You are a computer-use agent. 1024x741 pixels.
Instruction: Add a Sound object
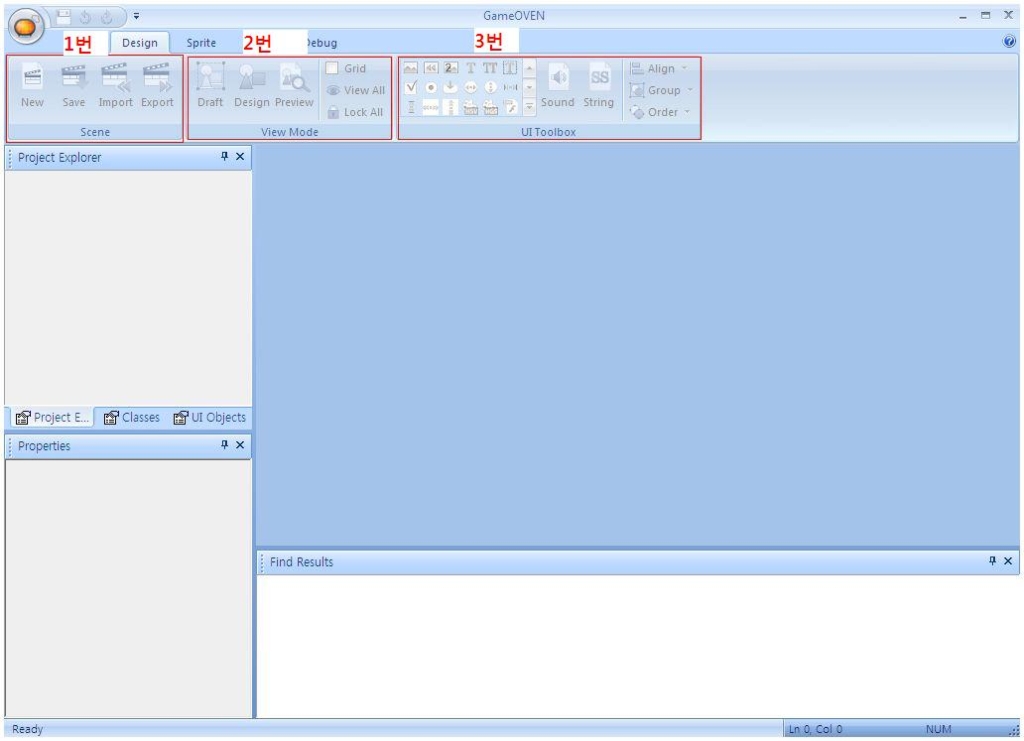click(558, 85)
